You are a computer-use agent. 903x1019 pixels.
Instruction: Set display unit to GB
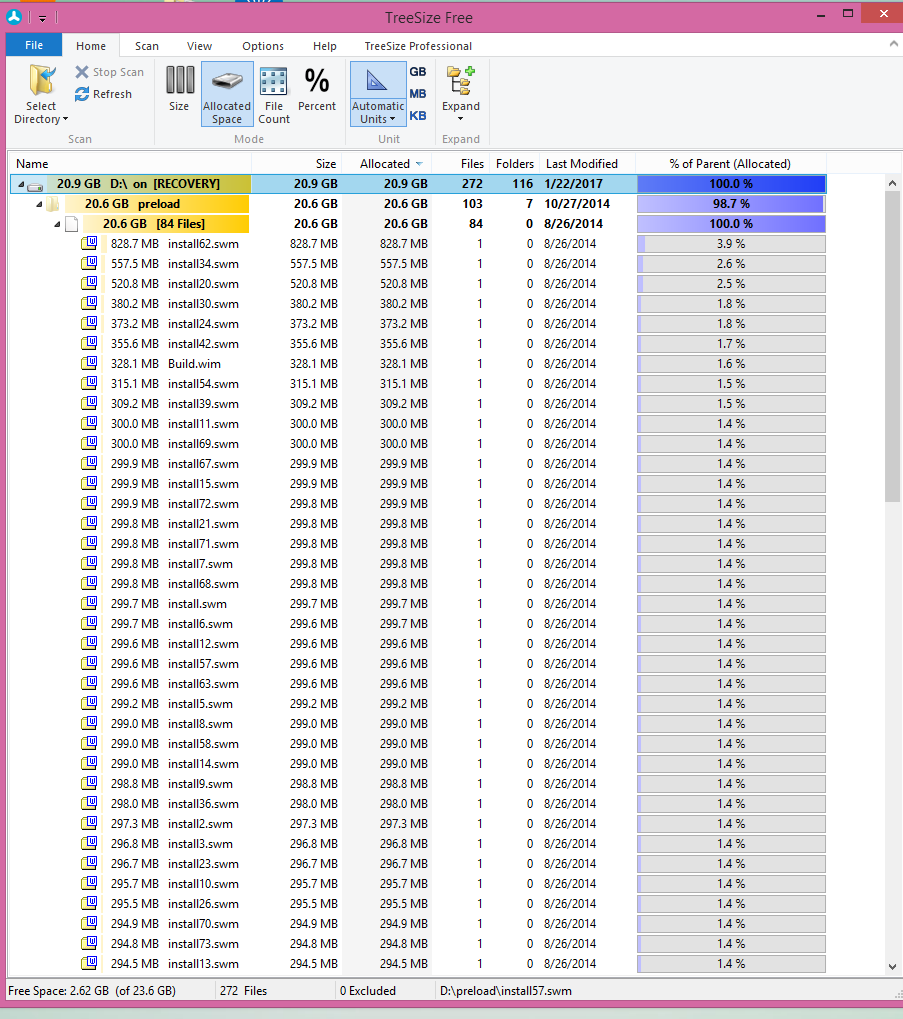418,72
